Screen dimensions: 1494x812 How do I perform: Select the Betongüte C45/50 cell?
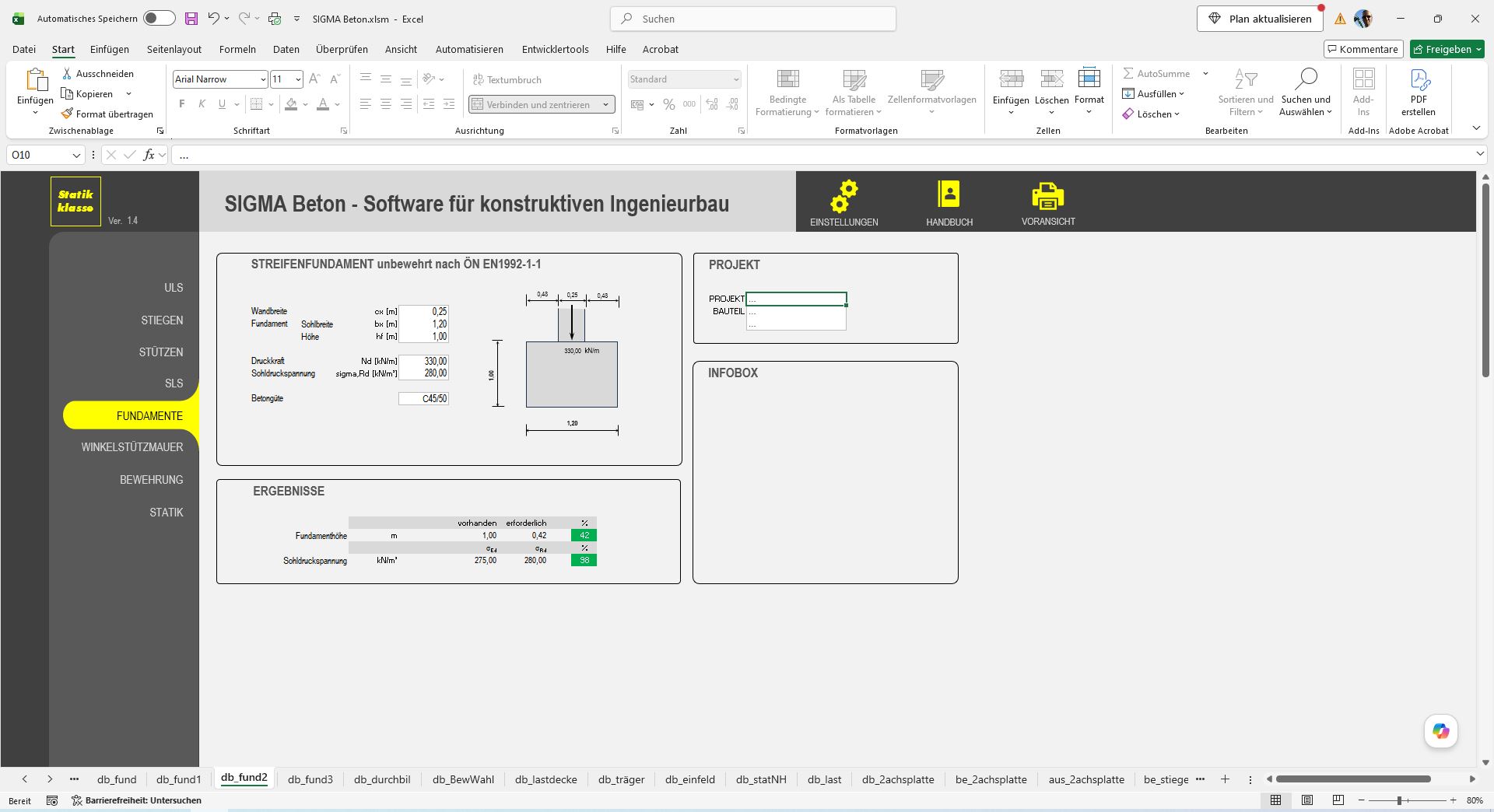pyautogui.click(x=423, y=399)
